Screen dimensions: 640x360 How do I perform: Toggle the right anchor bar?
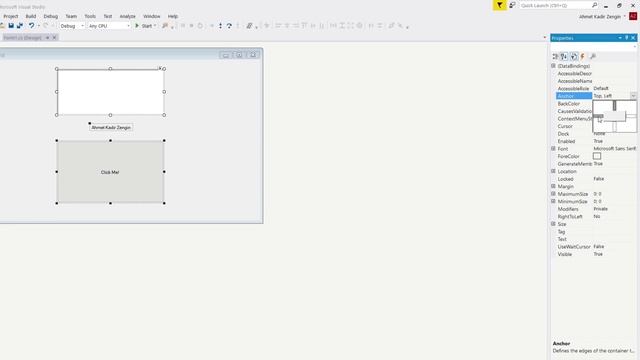click(631, 116)
